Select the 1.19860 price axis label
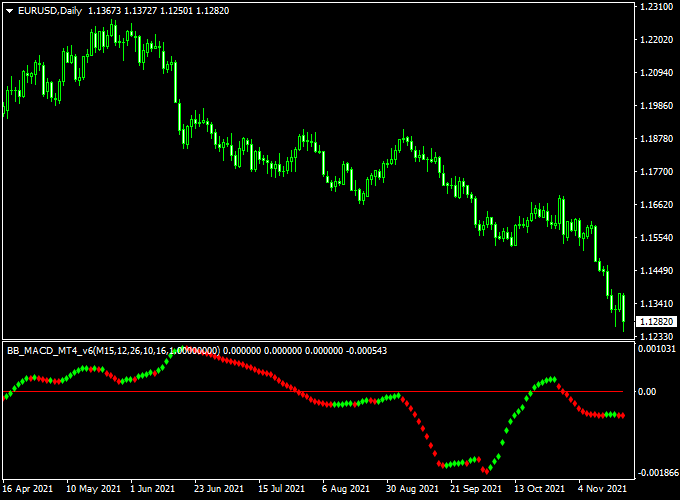Image resolution: width=680 pixels, height=500 pixels. coord(657,105)
